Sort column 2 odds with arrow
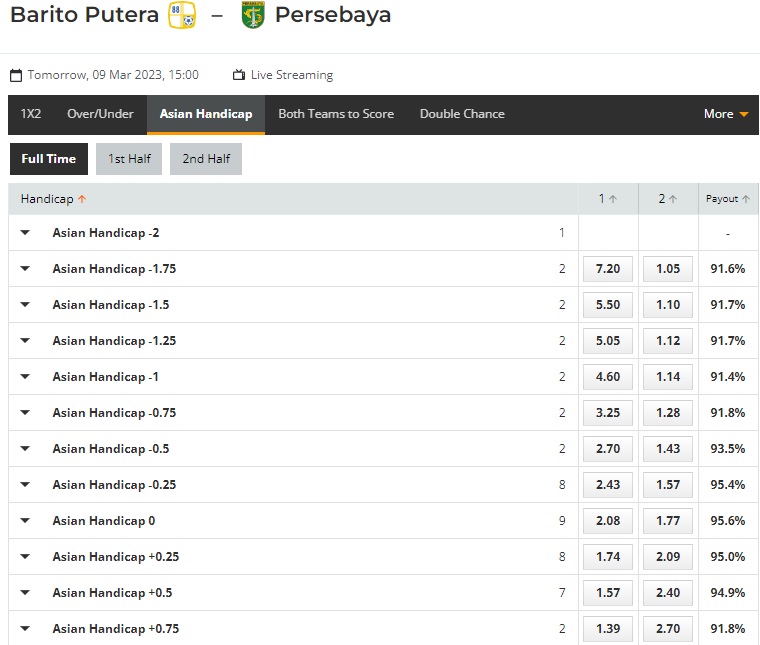760x645 pixels. click(x=673, y=199)
